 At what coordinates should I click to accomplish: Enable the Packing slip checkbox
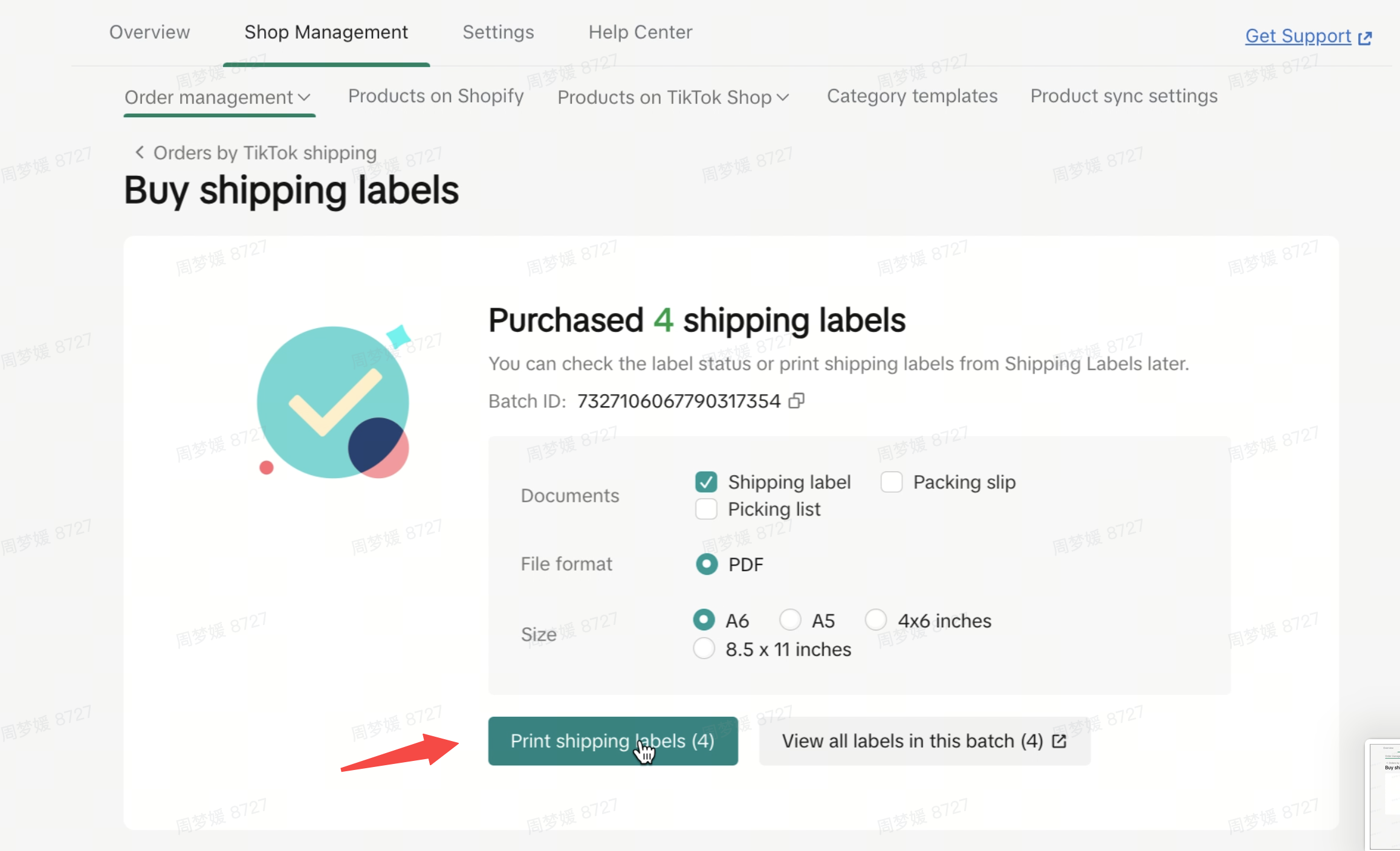pos(892,482)
